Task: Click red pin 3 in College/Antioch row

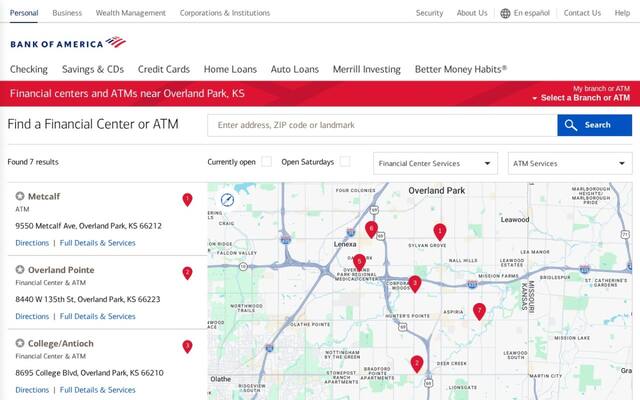Action: pyautogui.click(x=187, y=347)
